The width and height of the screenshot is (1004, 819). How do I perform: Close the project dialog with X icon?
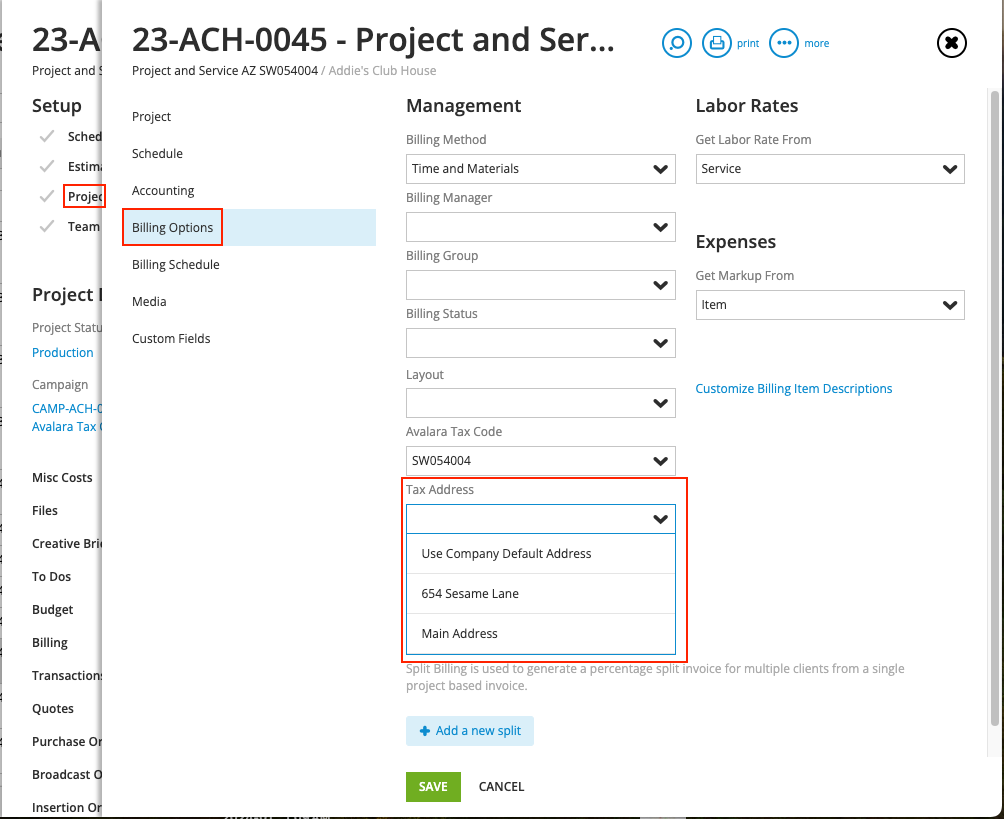[x=952, y=43]
